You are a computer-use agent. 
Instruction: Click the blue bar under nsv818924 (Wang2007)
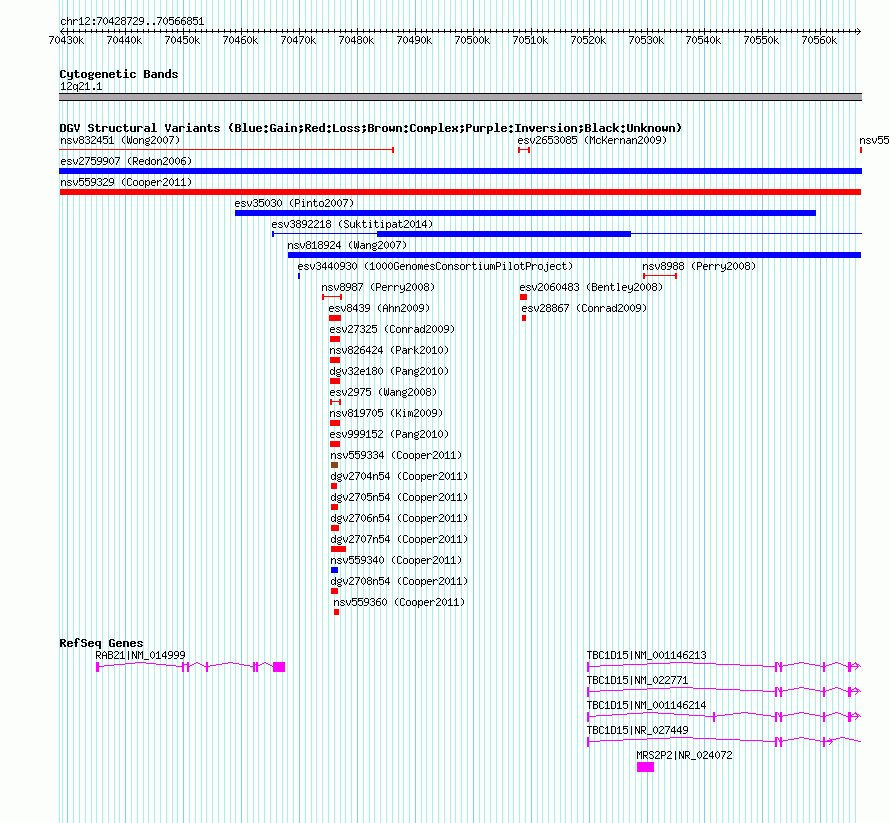574,255
